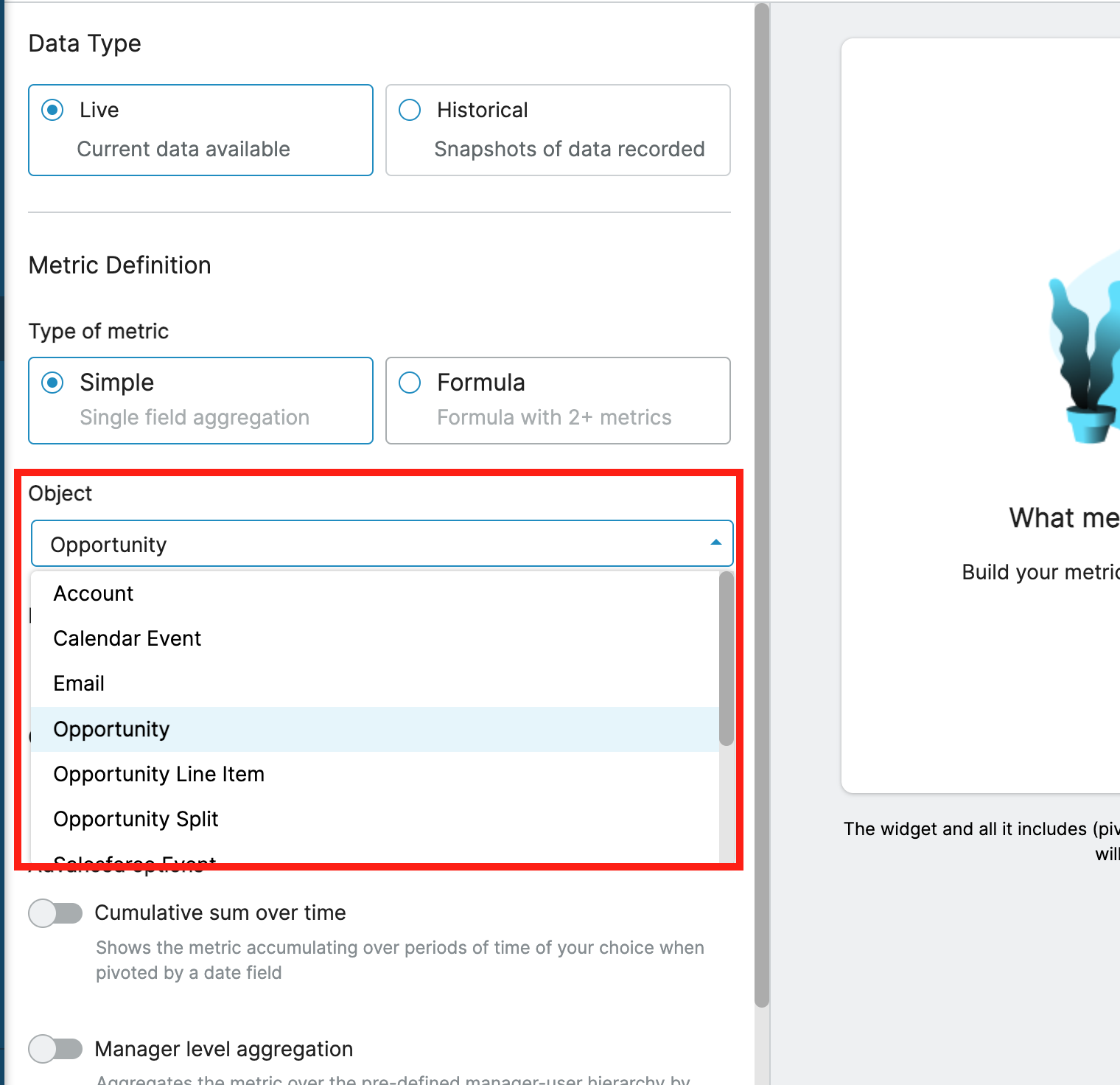Image resolution: width=1120 pixels, height=1085 pixels.
Task: Click the Object dropdown list scrollbar
Action: coord(727,659)
